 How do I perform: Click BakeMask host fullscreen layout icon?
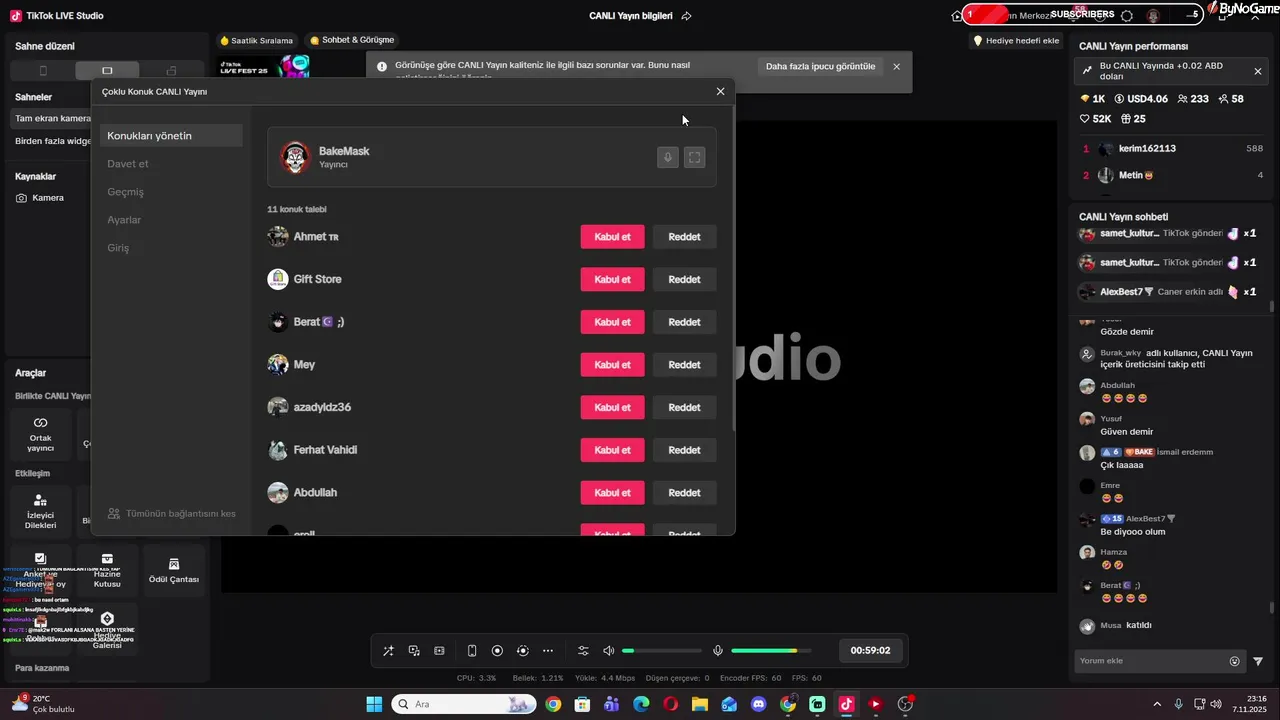(x=694, y=157)
